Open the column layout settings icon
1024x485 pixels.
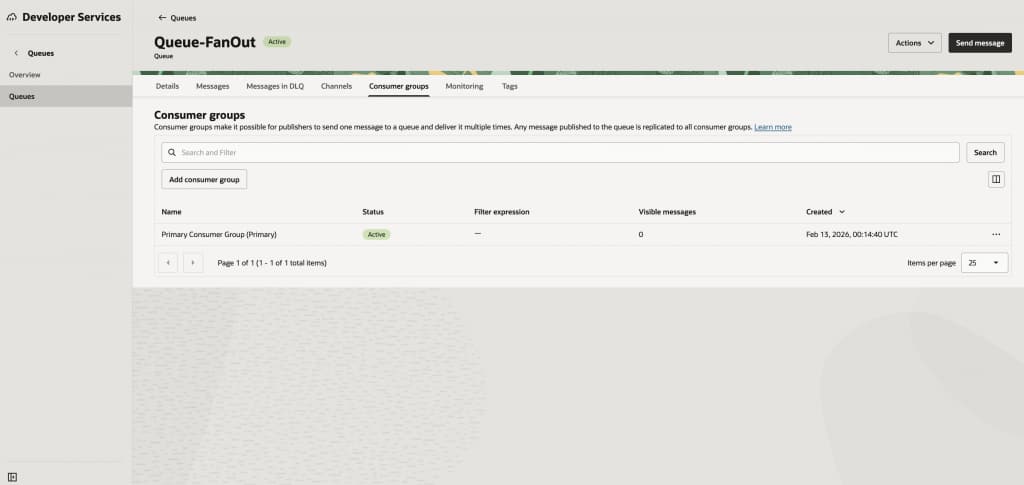[996, 180]
